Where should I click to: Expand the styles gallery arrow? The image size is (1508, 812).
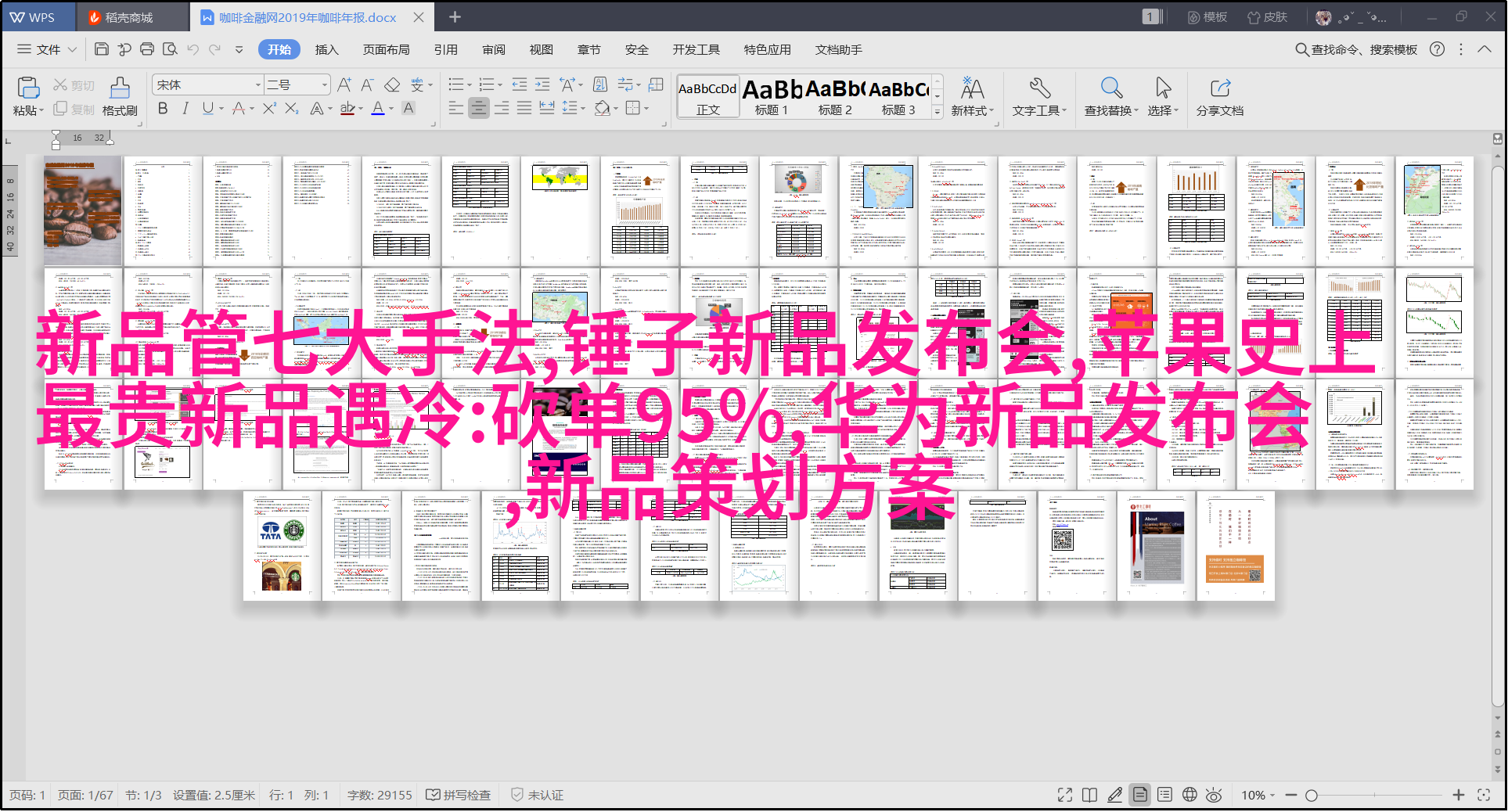point(938,112)
